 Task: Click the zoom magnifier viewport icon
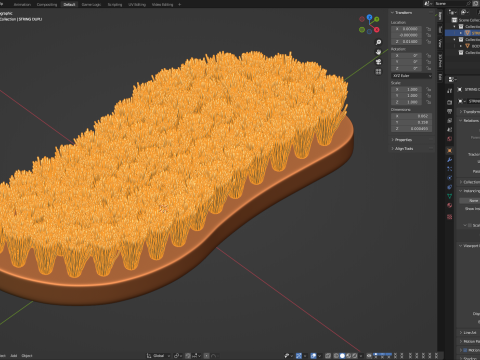point(378,42)
